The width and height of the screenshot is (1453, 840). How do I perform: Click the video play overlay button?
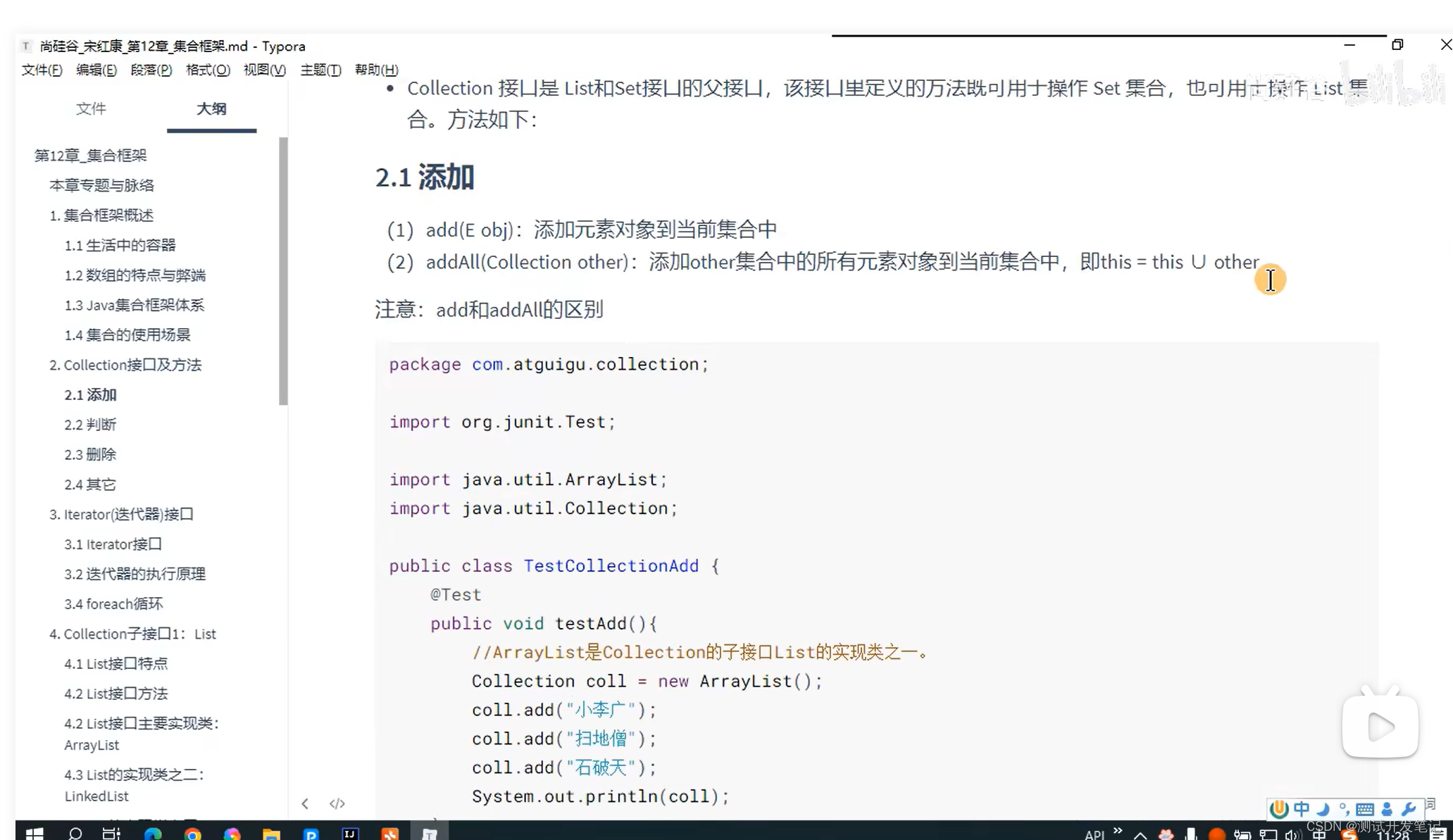coord(1380,726)
